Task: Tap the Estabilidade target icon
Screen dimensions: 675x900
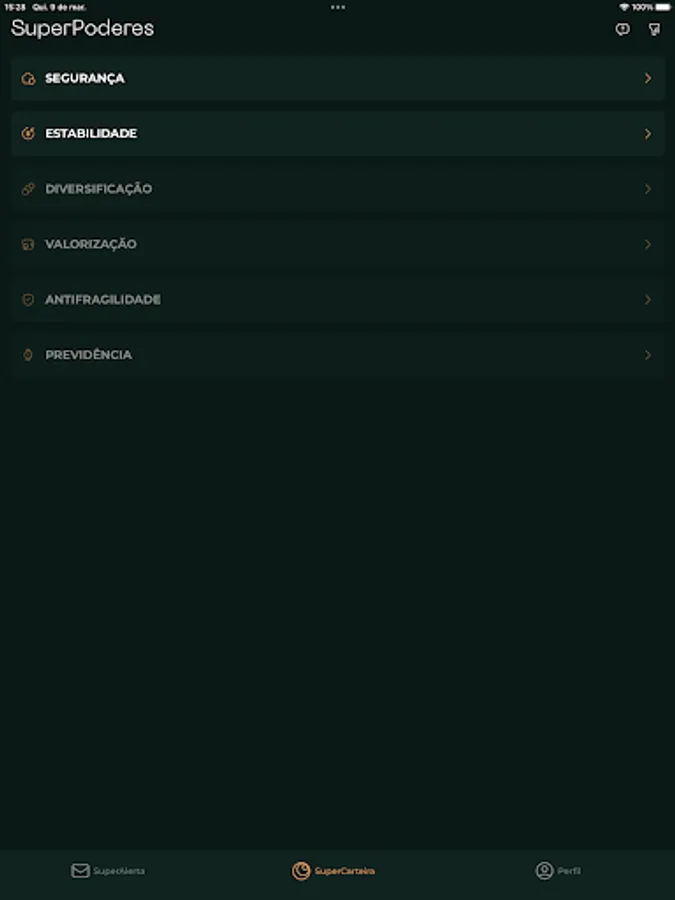Action: (x=28, y=134)
